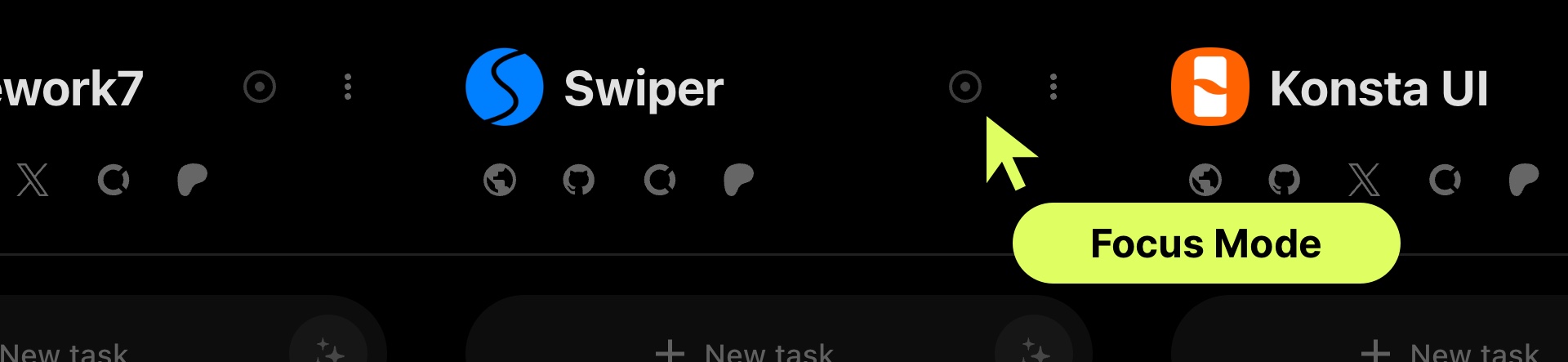
Task: Open Konsta UI's Patreon icon
Action: point(1524,180)
